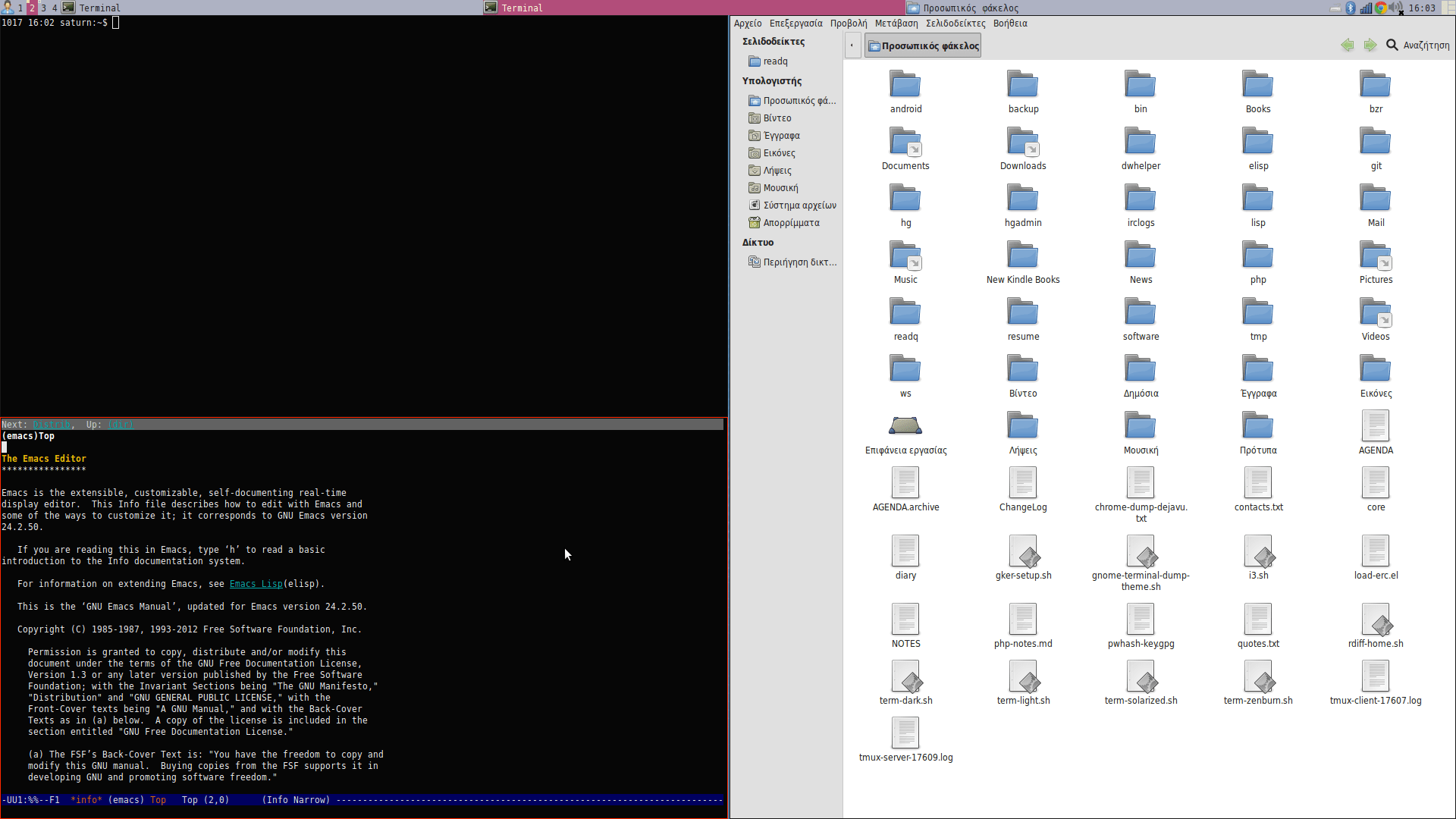Open the Bluetooth tray icon
The image size is (1456, 819).
1351,8
